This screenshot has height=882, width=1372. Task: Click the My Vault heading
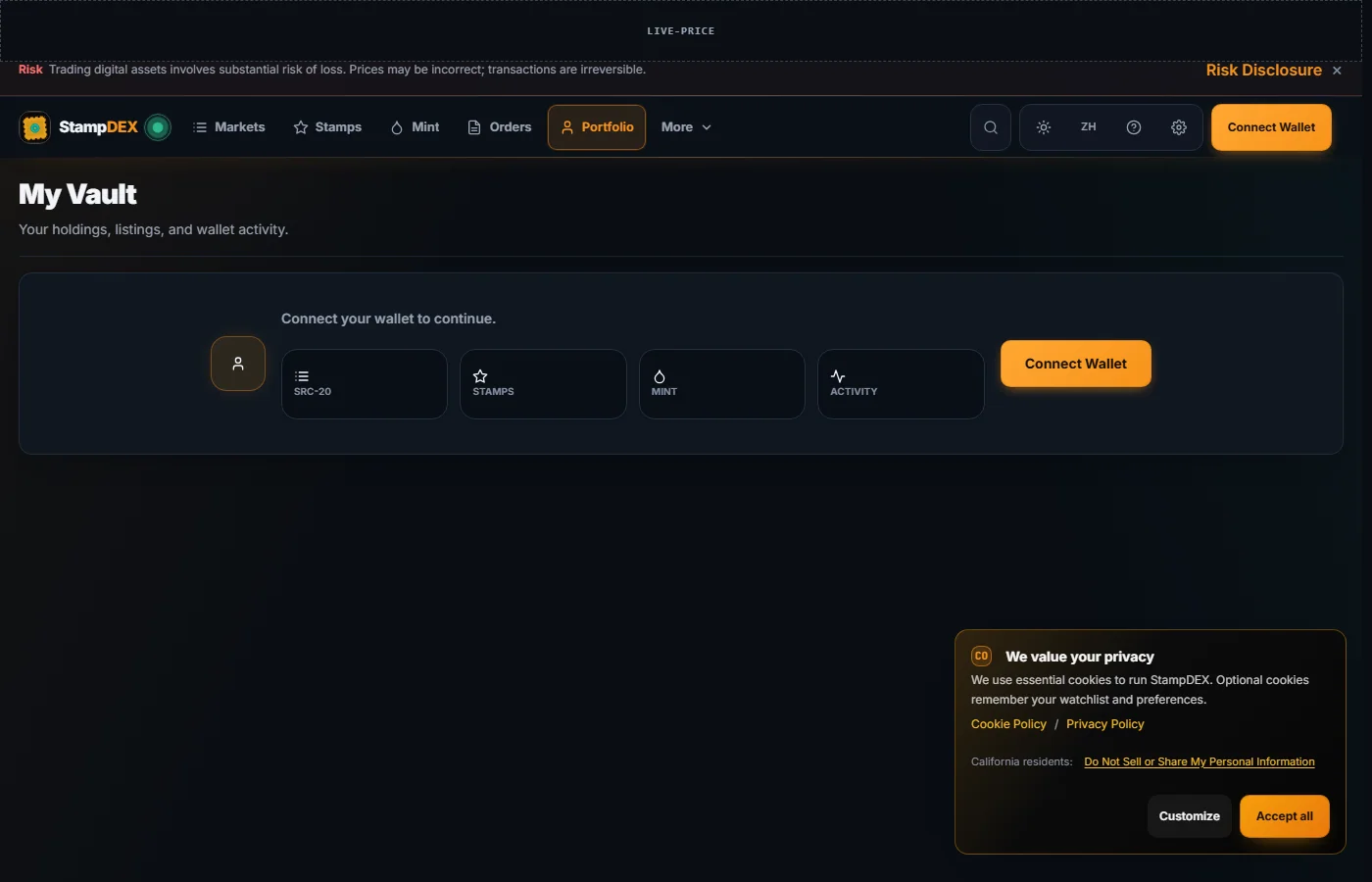coord(77,194)
